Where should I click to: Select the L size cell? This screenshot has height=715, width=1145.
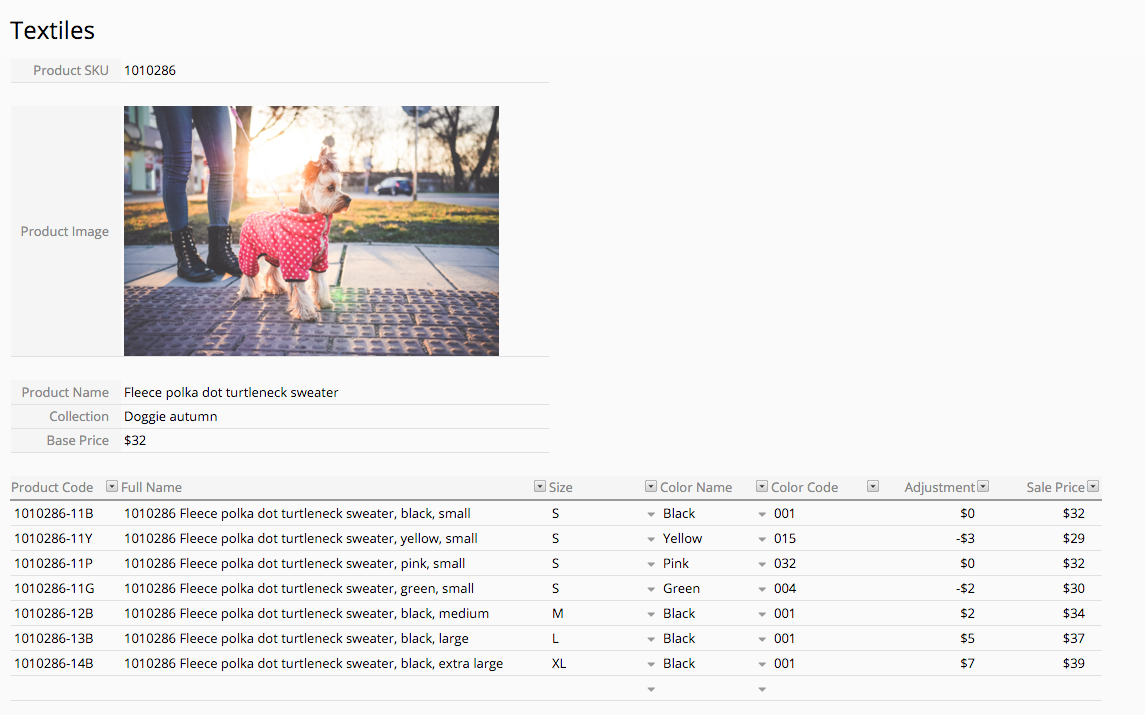click(555, 638)
